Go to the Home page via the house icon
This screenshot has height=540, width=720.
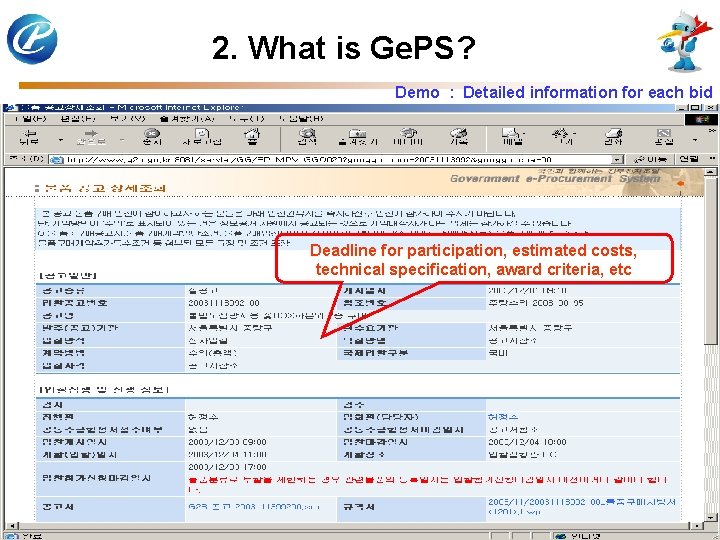[252, 136]
